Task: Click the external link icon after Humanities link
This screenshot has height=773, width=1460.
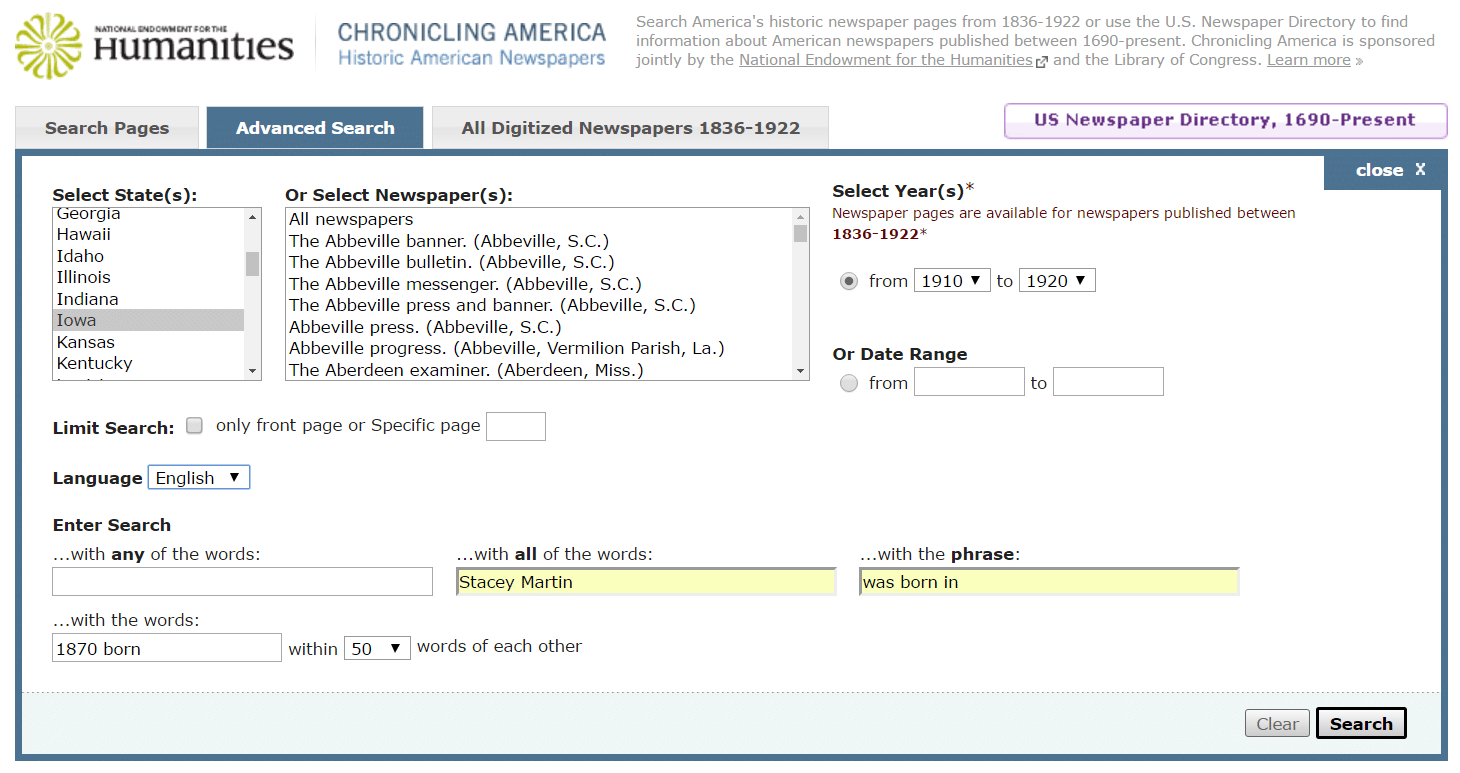Action: [x=1042, y=61]
